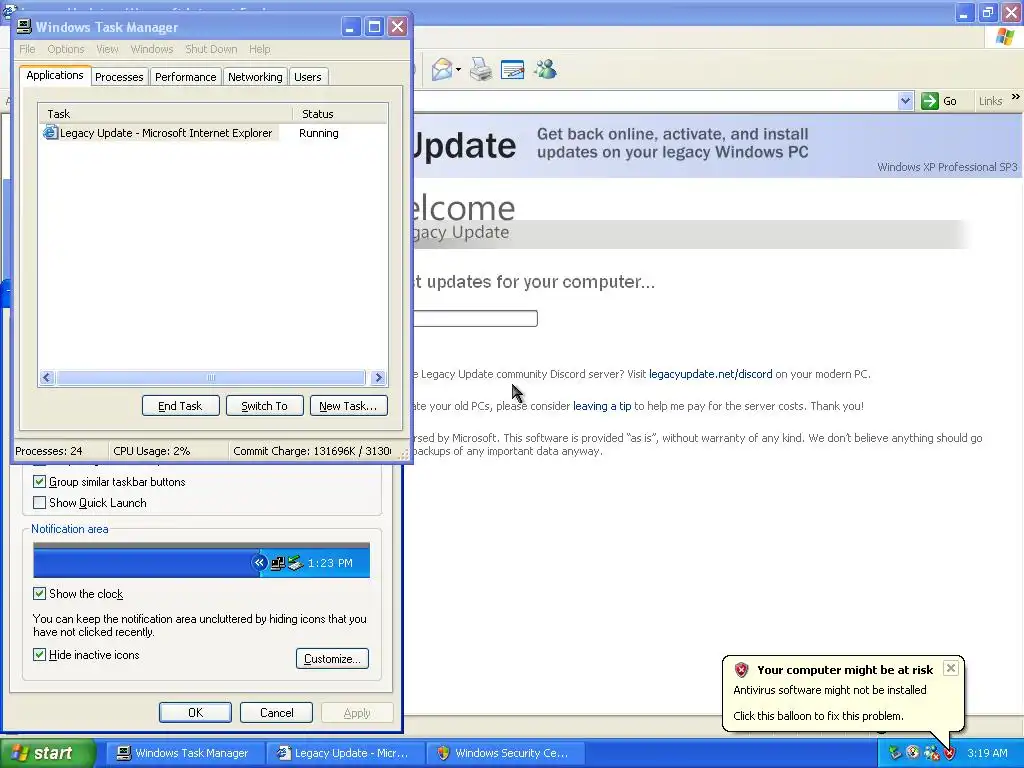
Task: Switch to the Processes tab
Action: pos(119,76)
